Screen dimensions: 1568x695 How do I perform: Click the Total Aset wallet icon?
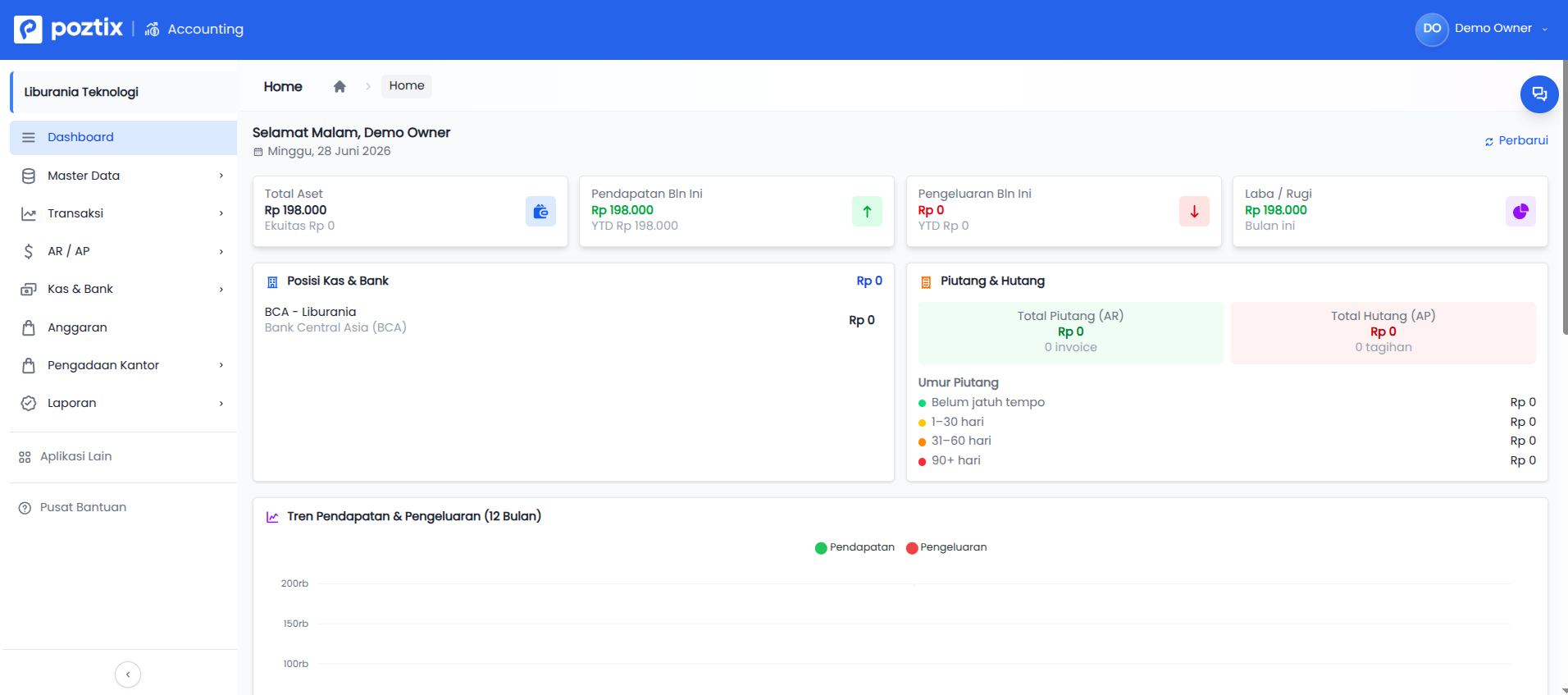(x=540, y=212)
